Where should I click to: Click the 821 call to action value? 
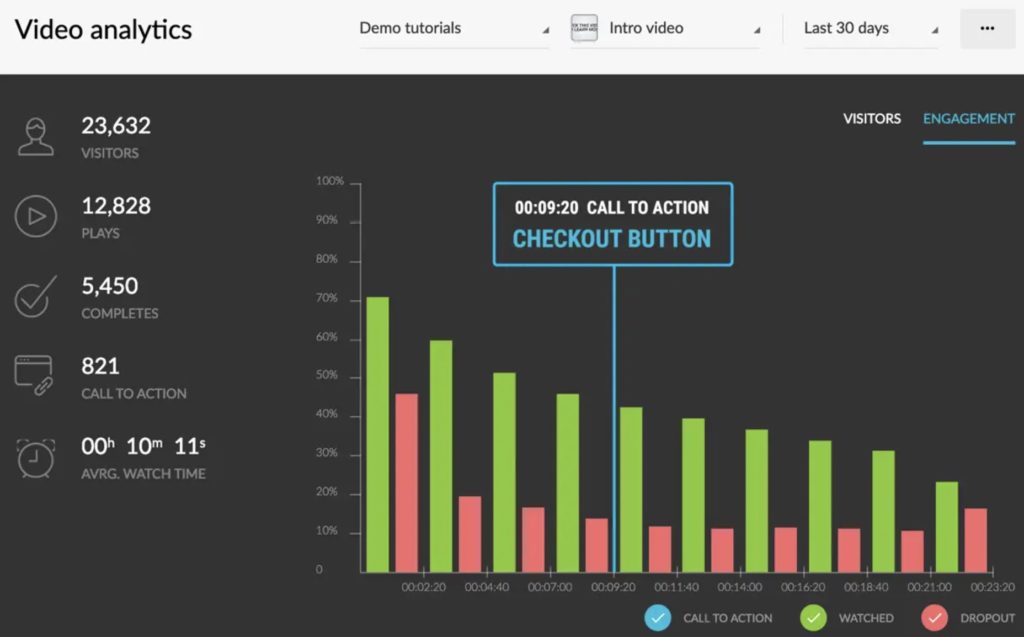[101, 367]
